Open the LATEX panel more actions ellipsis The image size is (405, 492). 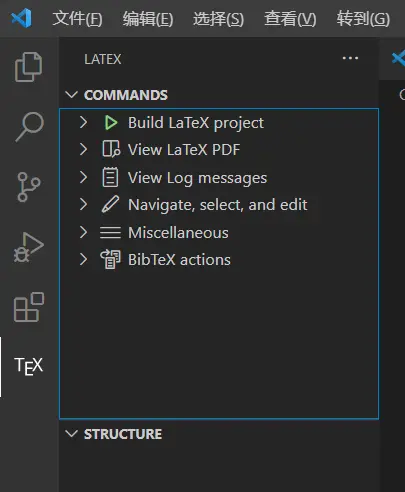click(x=350, y=58)
